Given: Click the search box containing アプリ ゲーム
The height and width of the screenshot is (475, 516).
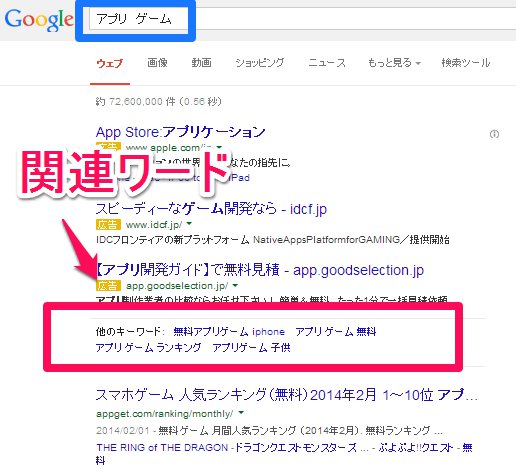Looking at the screenshot, I should point(302,19).
